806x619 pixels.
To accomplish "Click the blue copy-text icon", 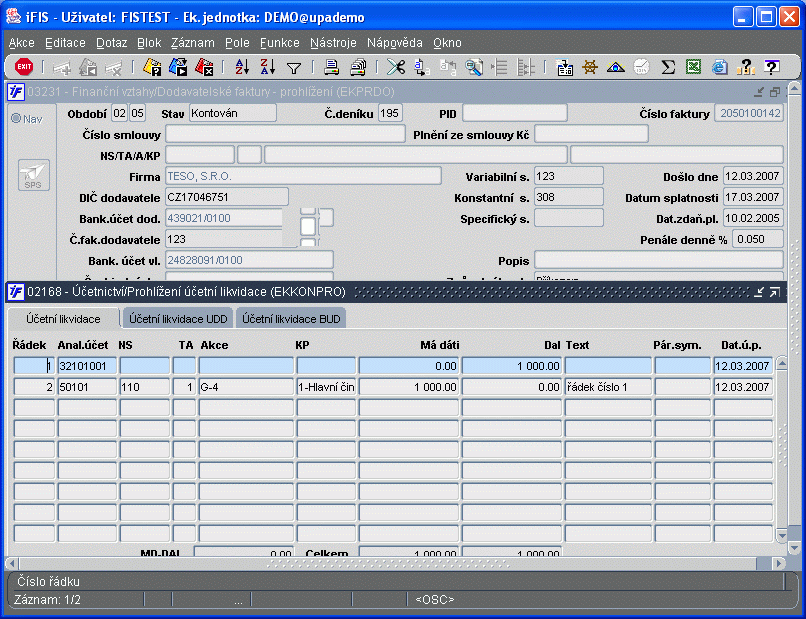I will pos(422,67).
